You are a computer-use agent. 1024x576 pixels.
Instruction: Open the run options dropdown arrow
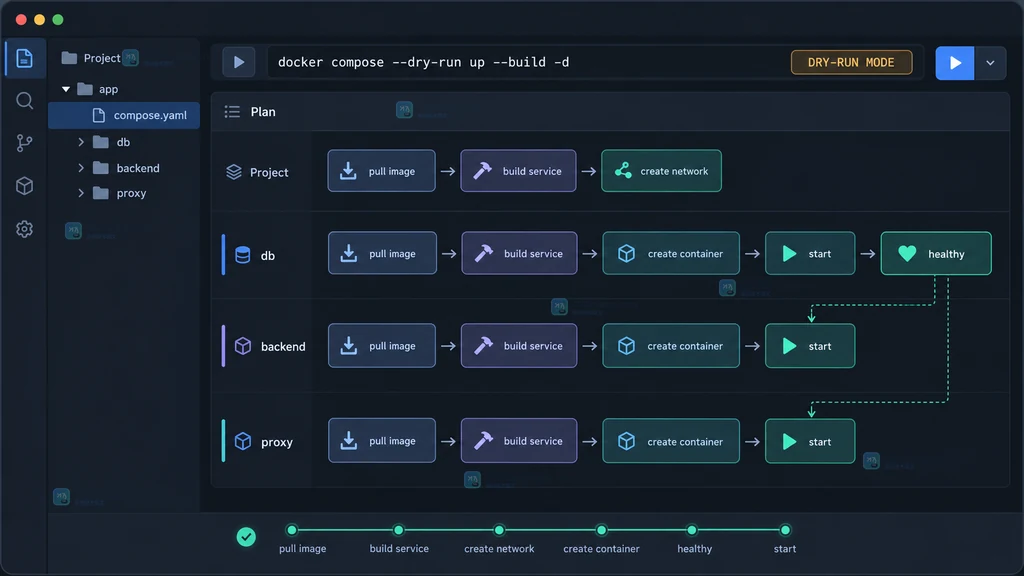pos(990,63)
